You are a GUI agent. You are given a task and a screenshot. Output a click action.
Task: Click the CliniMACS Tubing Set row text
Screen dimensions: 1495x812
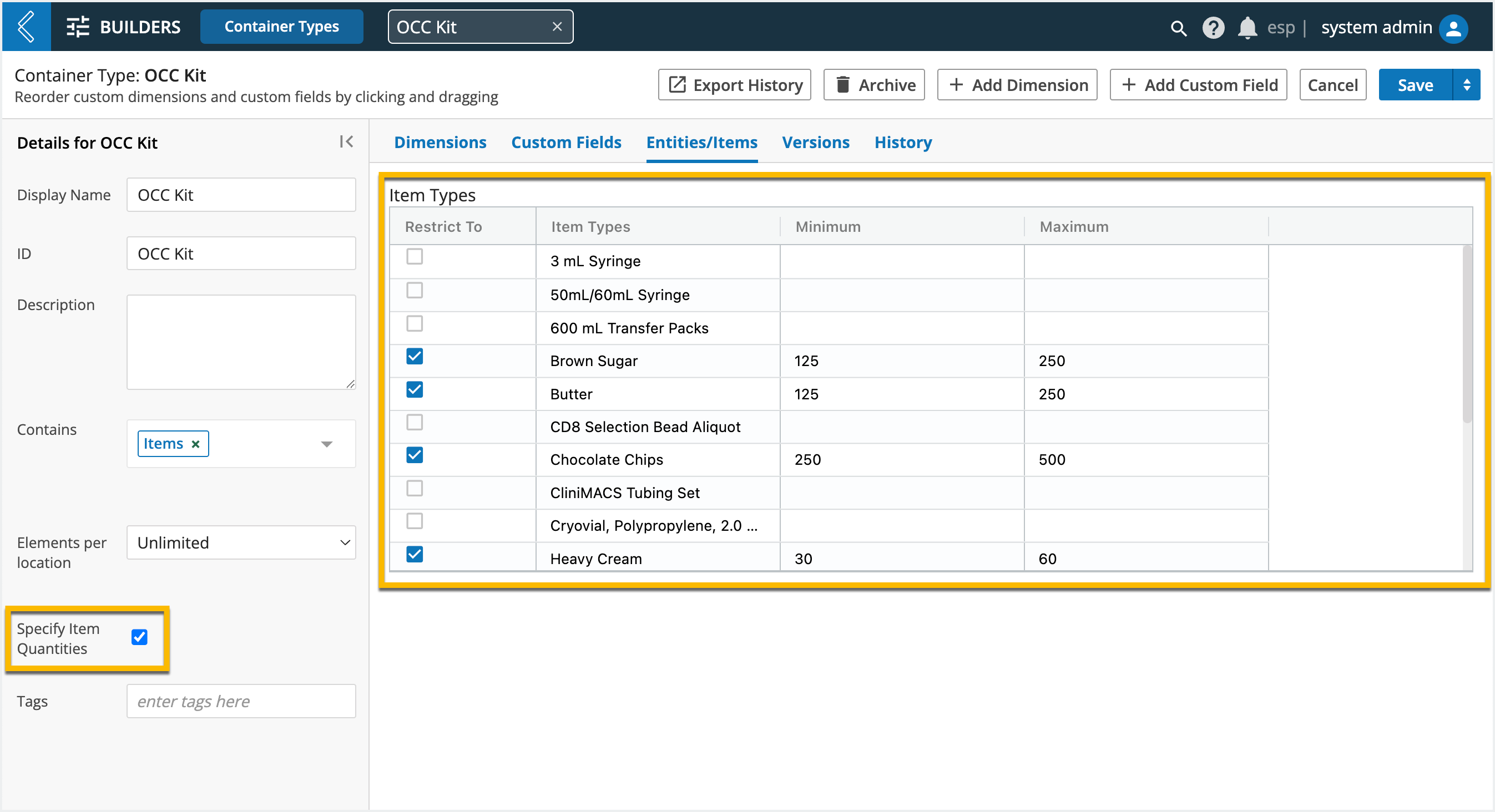(x=624, y=493)
